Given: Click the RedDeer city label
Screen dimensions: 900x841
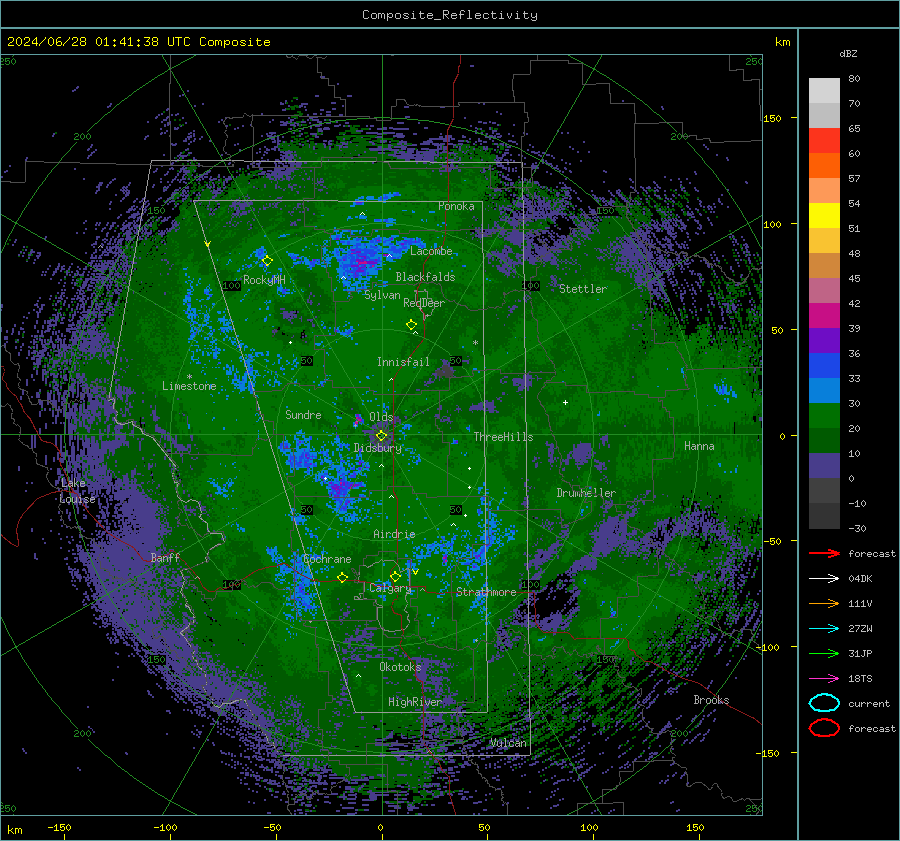Looking at the screenshot, I should (x=424, y=303).
